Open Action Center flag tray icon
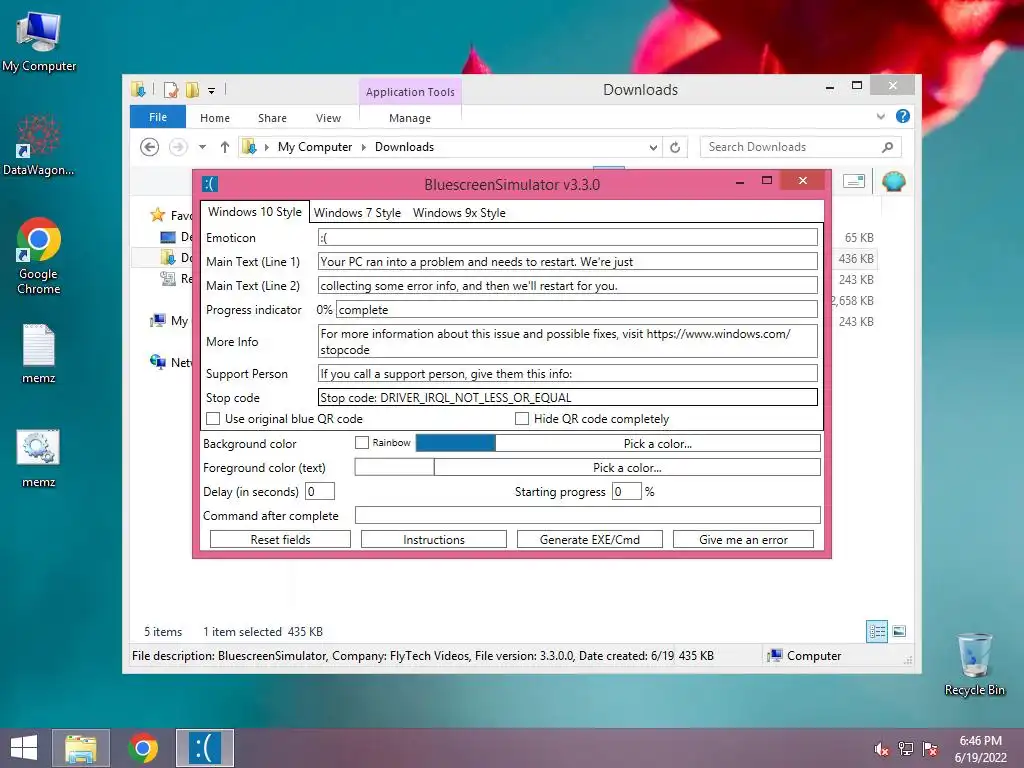Screen dimensions: 1024x768 [930, 749]
